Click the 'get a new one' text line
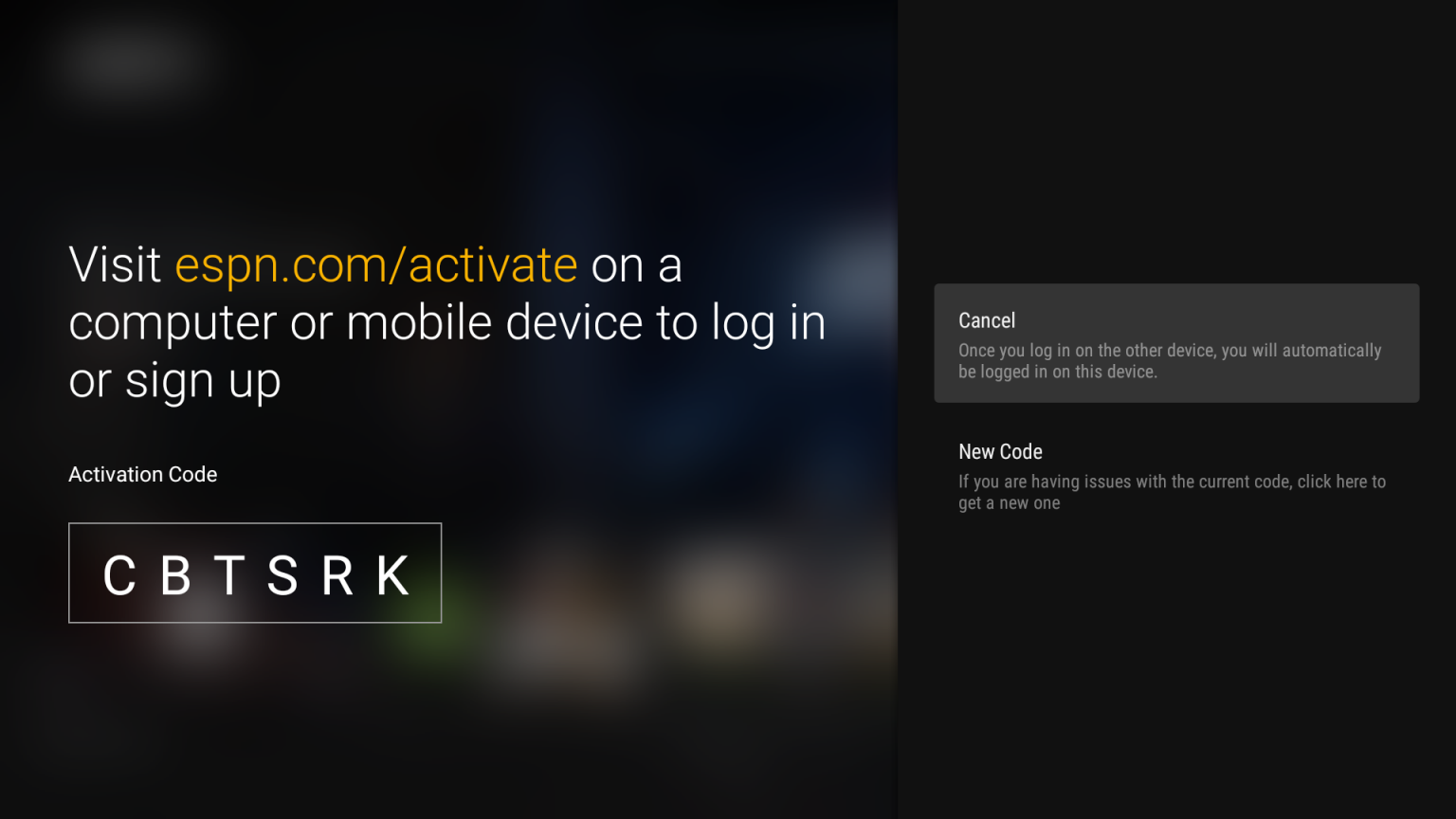The width and height of the screenshot is (1456, 819). click(1010, 503)
